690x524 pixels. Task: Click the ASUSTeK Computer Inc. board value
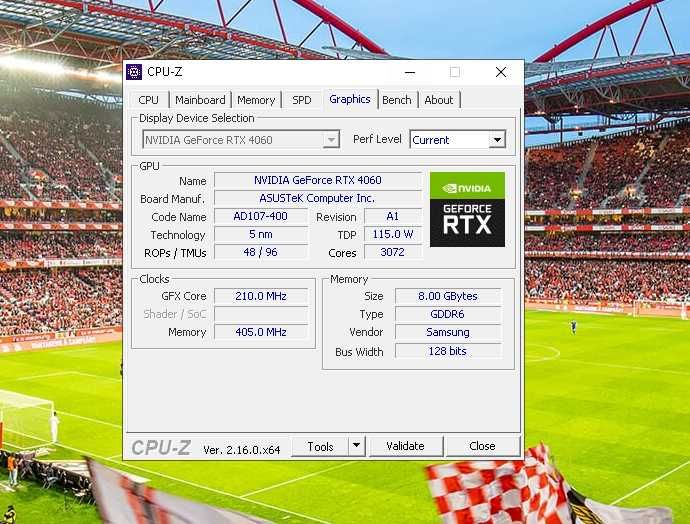pos(318,198)
